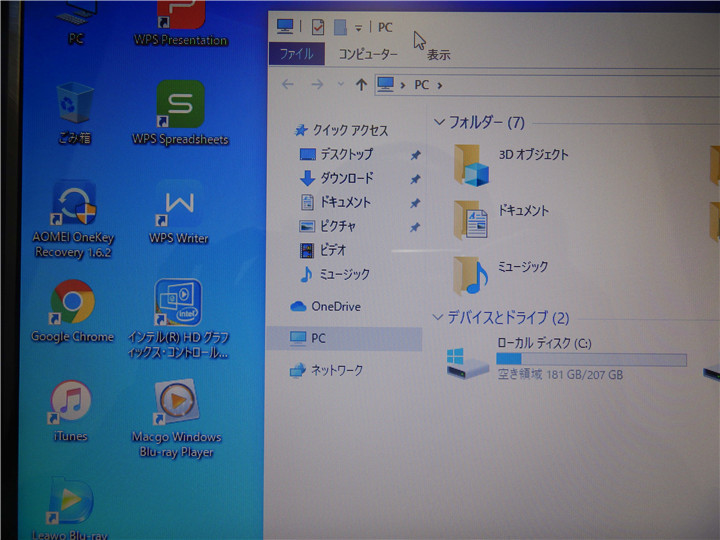This screenshot has height=540, width=720.
Task: Select the ドキュメント folder in main pane
Action: coord(501,220)
